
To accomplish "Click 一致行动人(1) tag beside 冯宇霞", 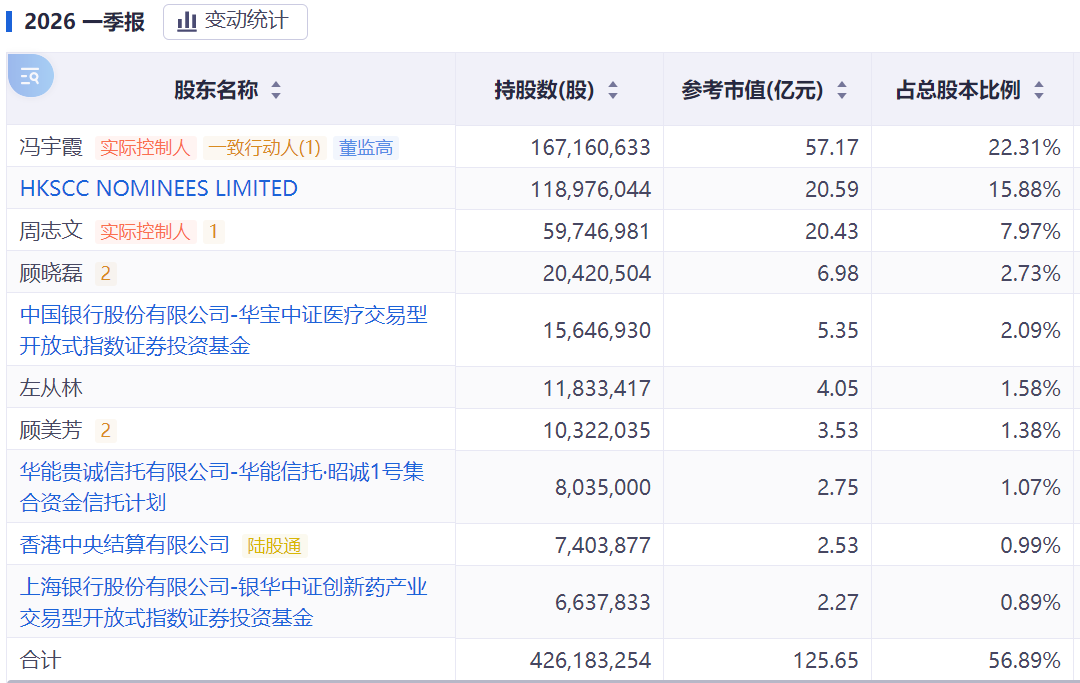I will click(264, 147).
